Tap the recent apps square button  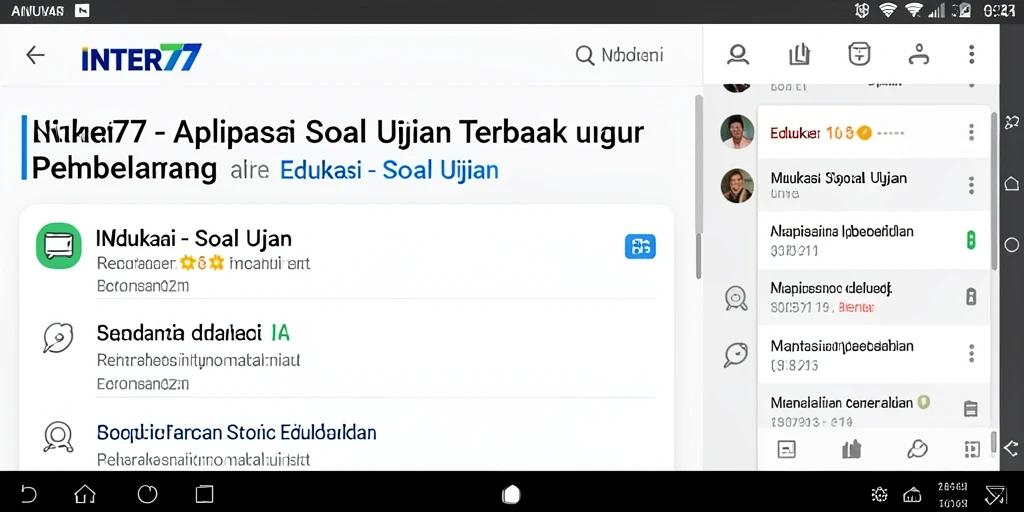tap(204, 494)
